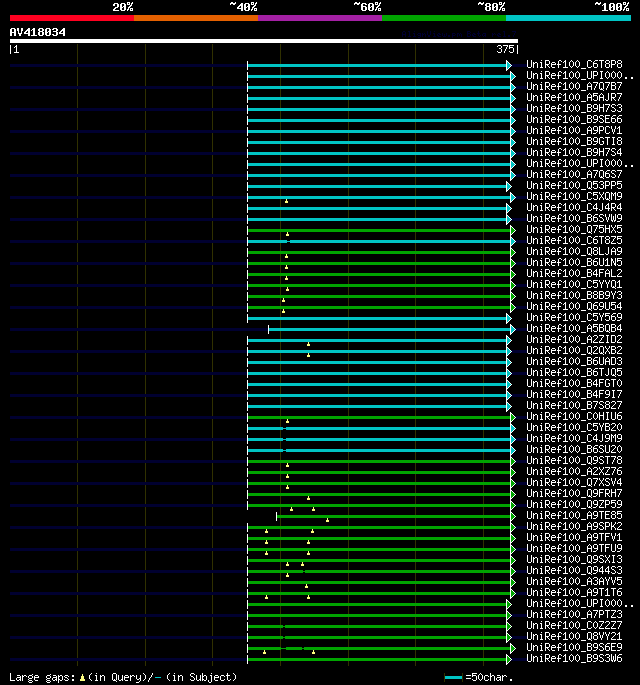Open hit label UniRef100_A7Q7B7
640x685 pixels.
(574, 86)
